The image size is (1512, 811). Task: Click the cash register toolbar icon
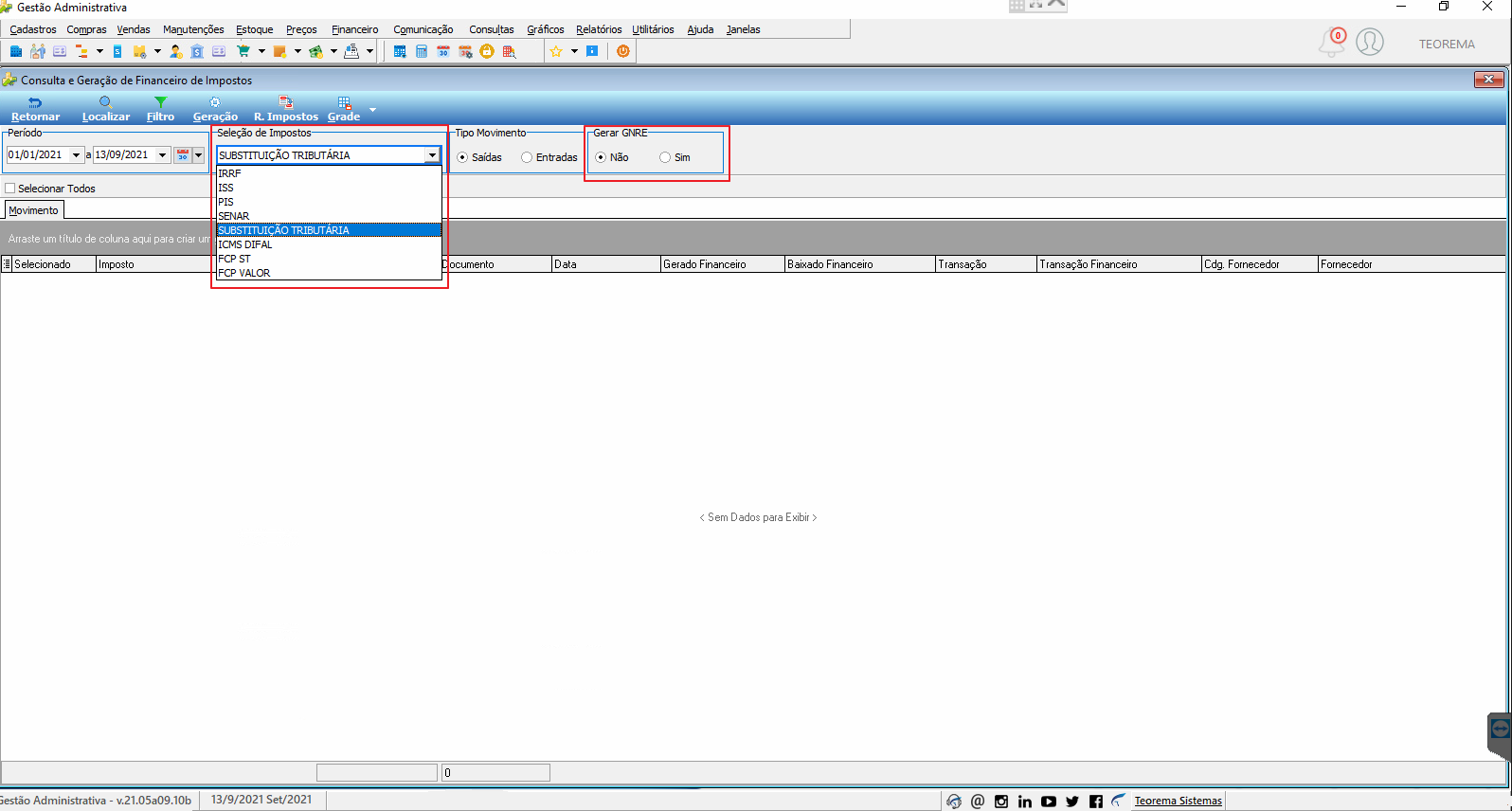[351, 51]
